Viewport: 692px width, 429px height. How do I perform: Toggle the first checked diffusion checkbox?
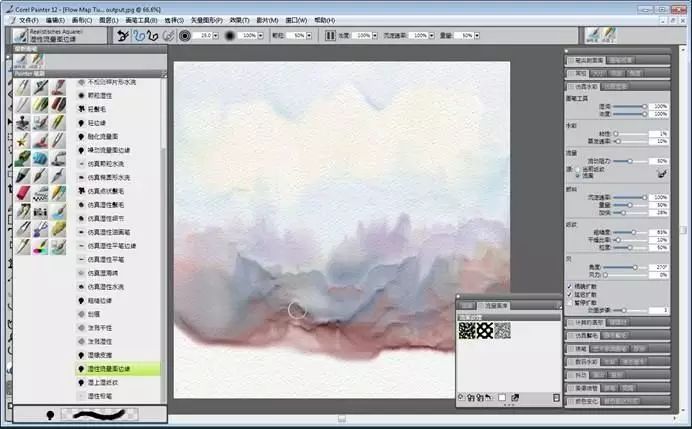[569, 286]
